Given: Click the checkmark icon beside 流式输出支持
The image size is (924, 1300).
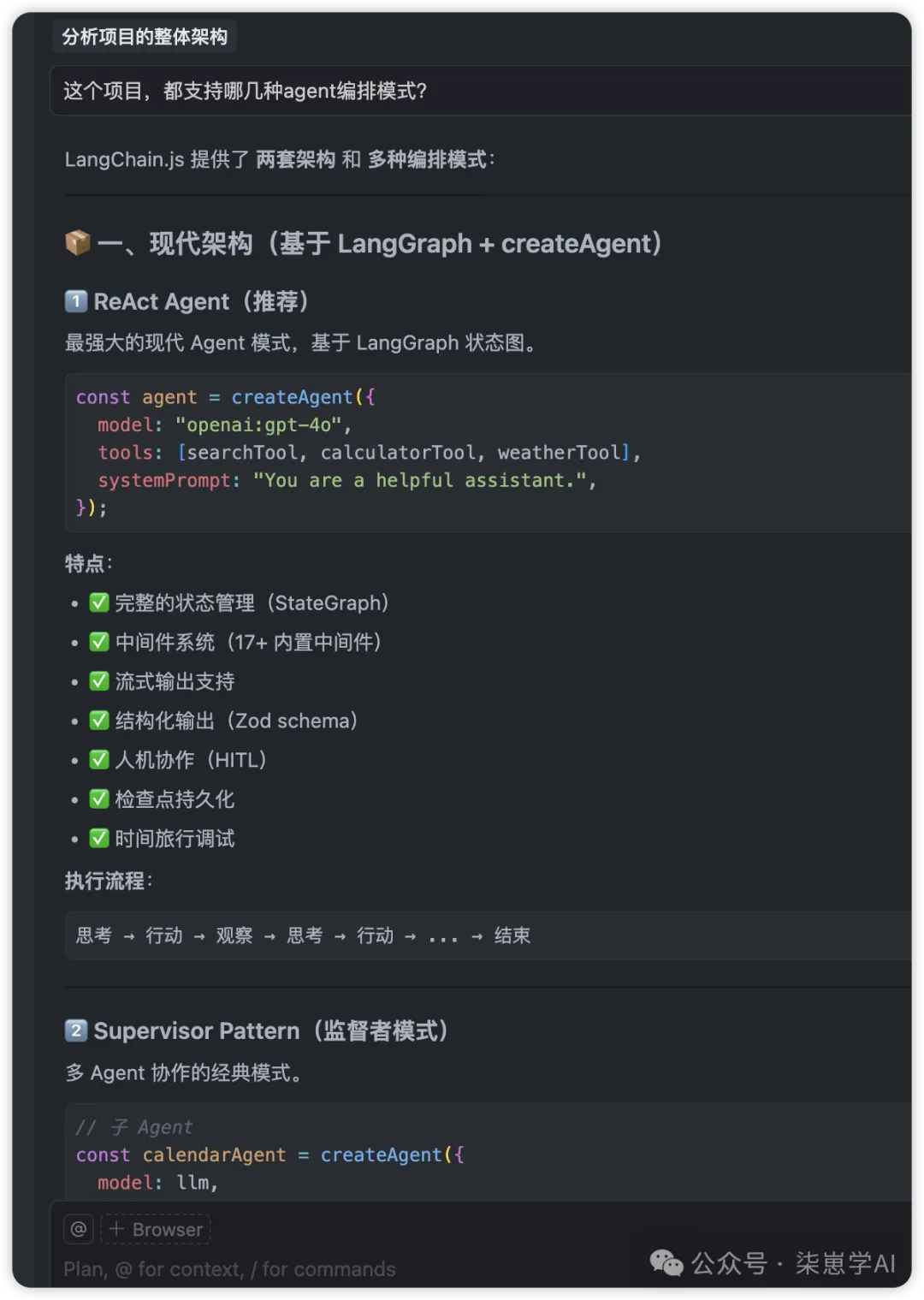Looking at the screenshot, I should click(99, 681).
